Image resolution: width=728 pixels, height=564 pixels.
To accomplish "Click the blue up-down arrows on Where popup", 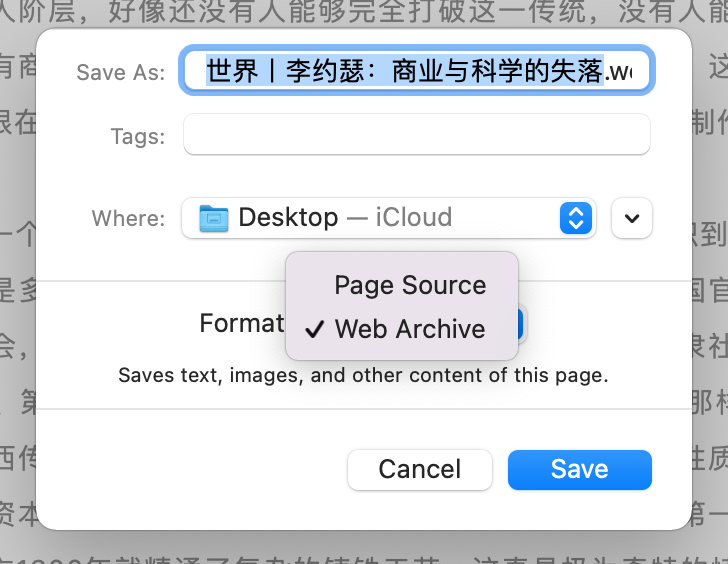I will point(576,218).
